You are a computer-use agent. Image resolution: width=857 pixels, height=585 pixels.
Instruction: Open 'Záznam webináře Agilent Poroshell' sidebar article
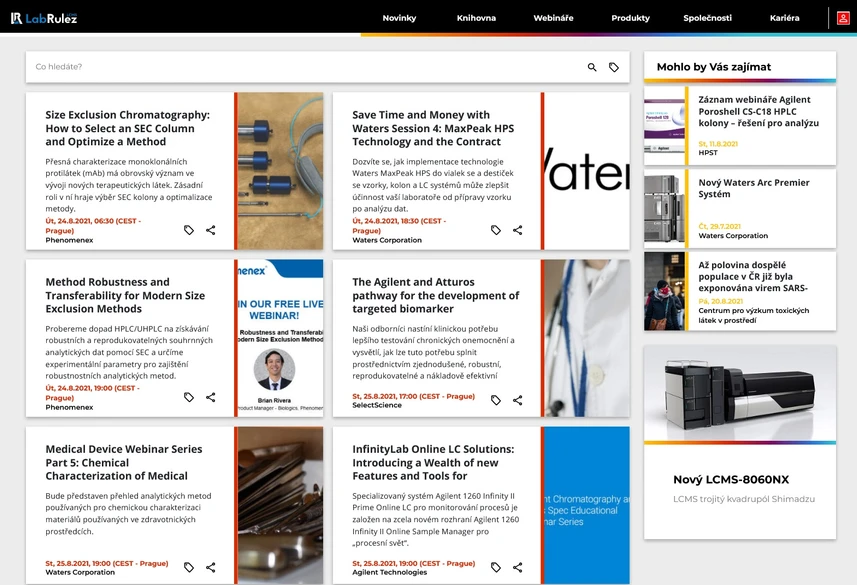tap(758, 112)
